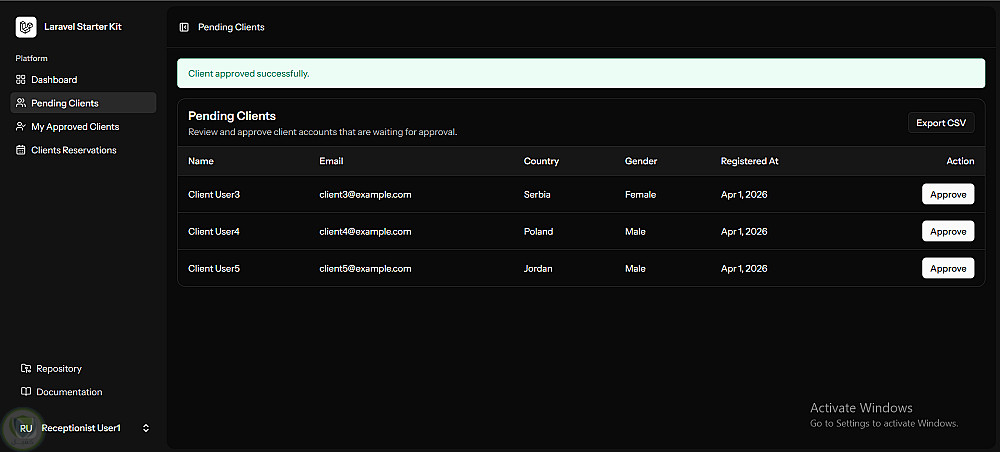Viewport: 1000px width, 452px height.
Task: Click the Female gender cell
Action: tap(640, 194)
